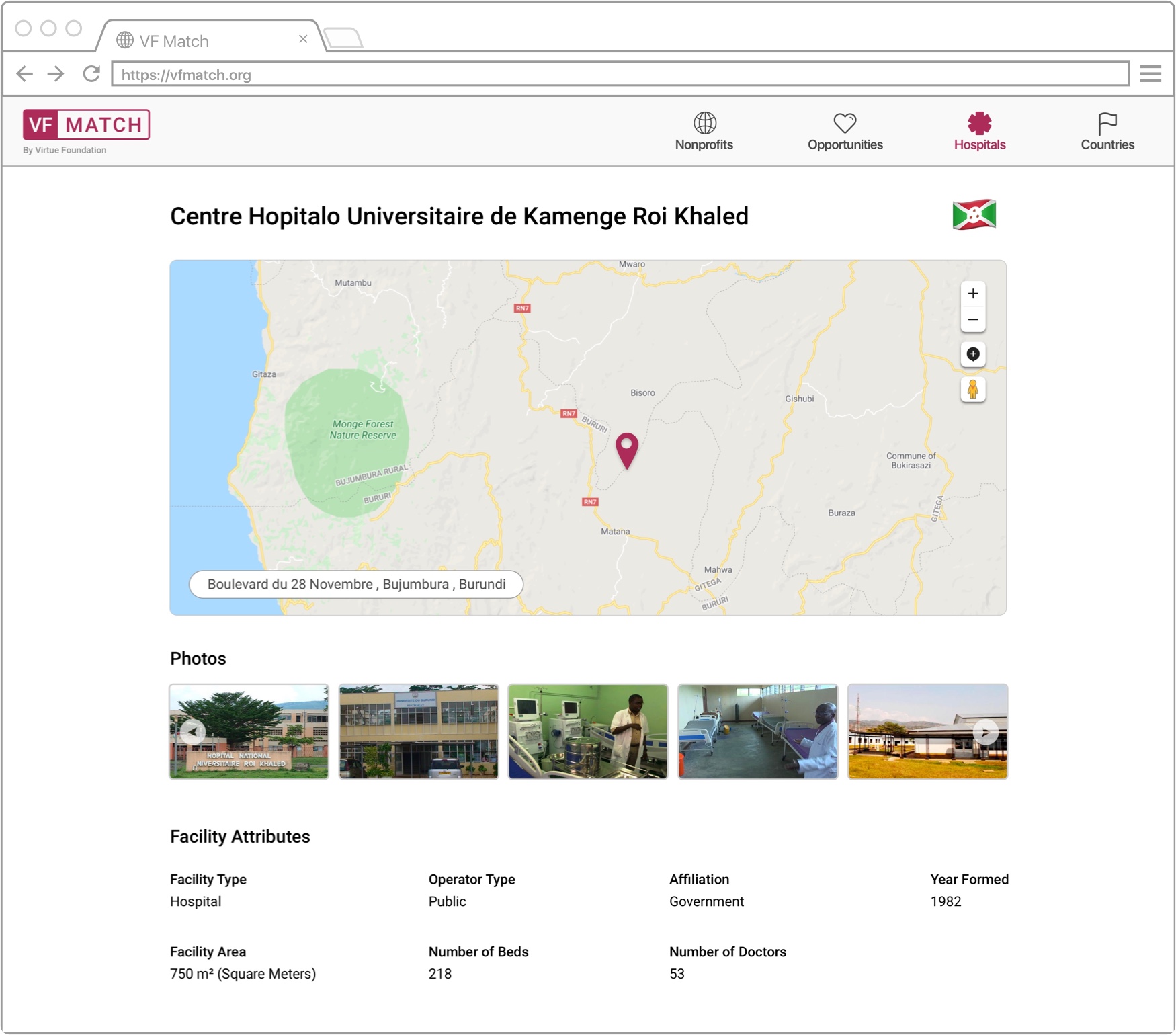Viewport: 1176px width, 1035px height.
Task: Click the Burundi flag icon
Action: 974,215
